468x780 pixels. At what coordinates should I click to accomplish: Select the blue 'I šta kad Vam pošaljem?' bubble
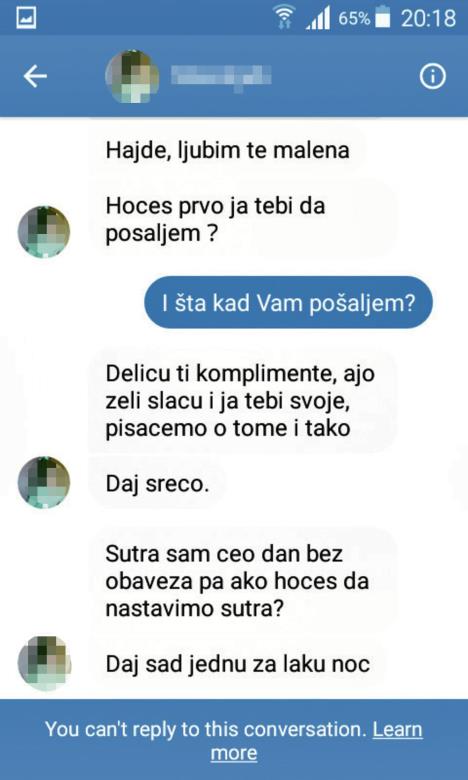click(x=288, y=302)
